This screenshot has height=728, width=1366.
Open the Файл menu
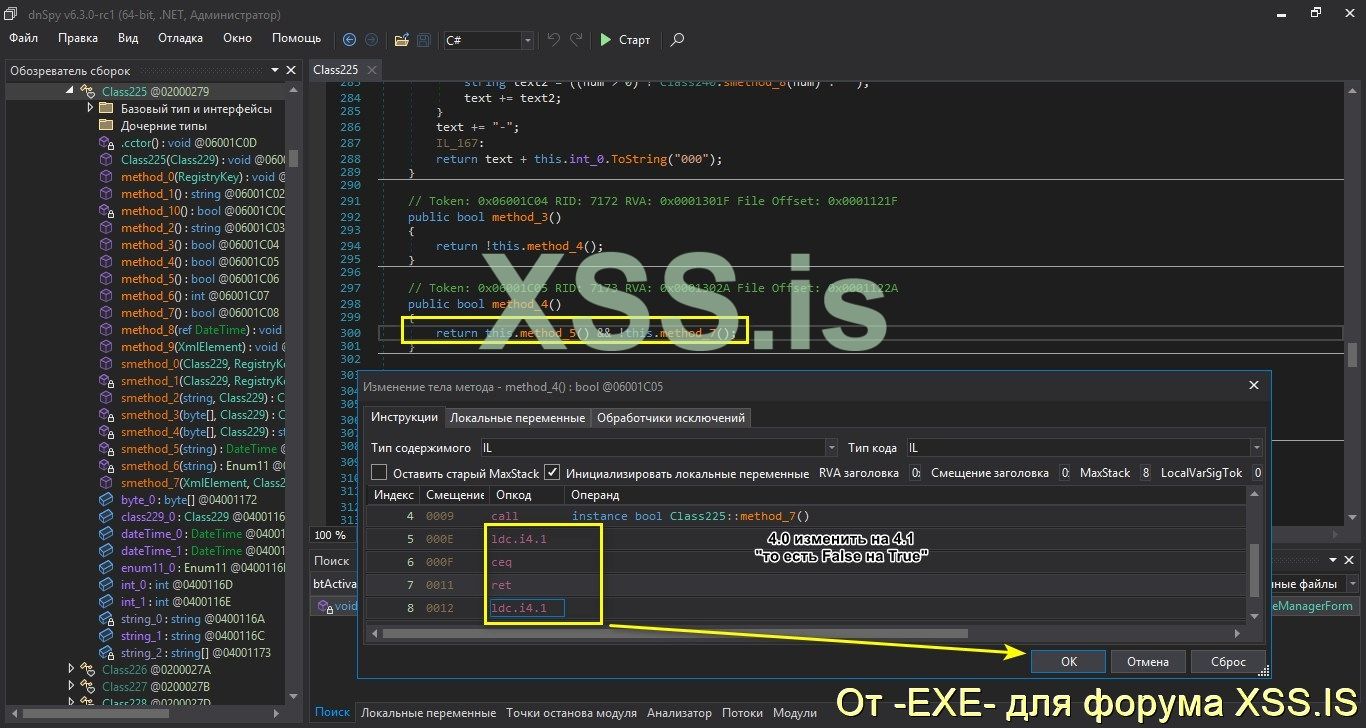(24, 38)
